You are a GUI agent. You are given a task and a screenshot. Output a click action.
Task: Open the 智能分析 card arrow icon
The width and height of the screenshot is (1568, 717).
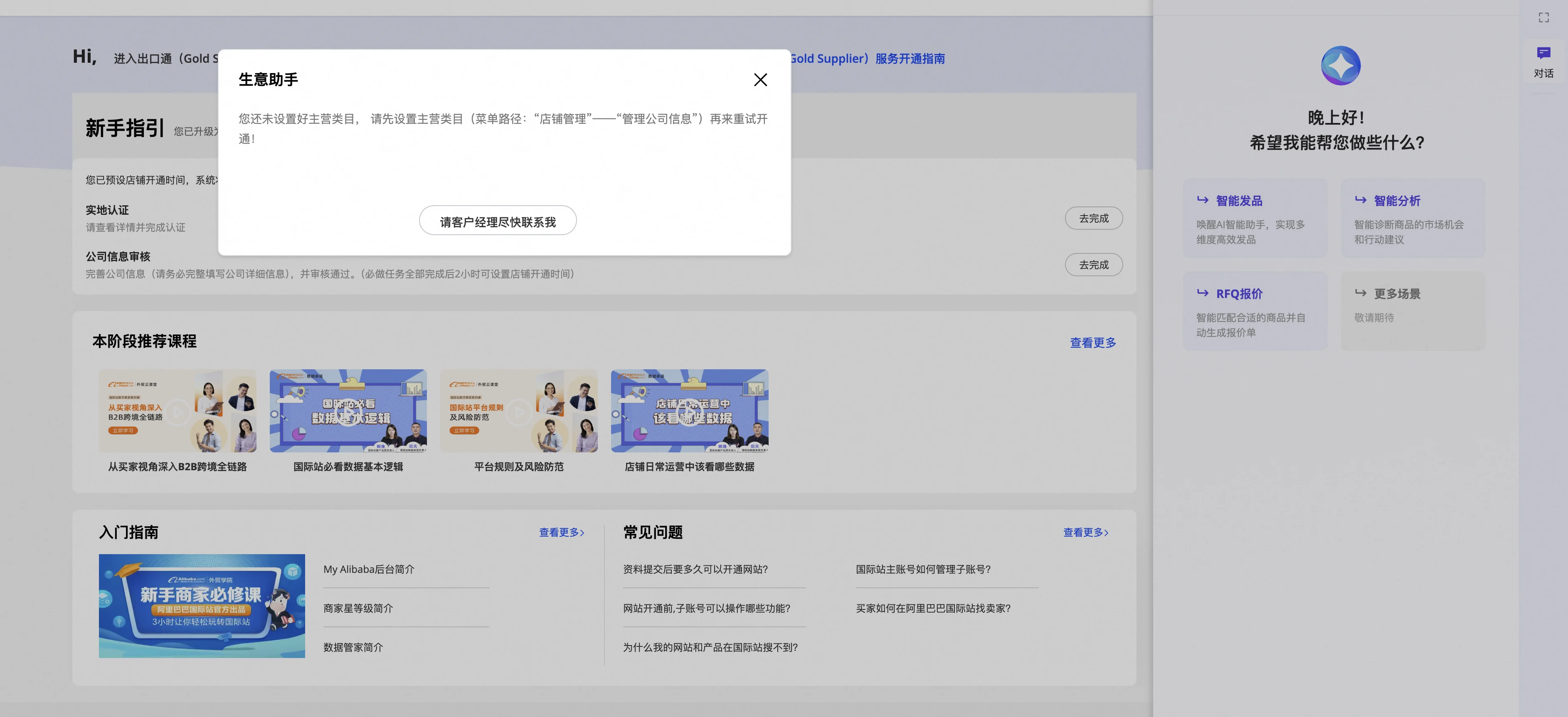click(x=1361, y=200)
